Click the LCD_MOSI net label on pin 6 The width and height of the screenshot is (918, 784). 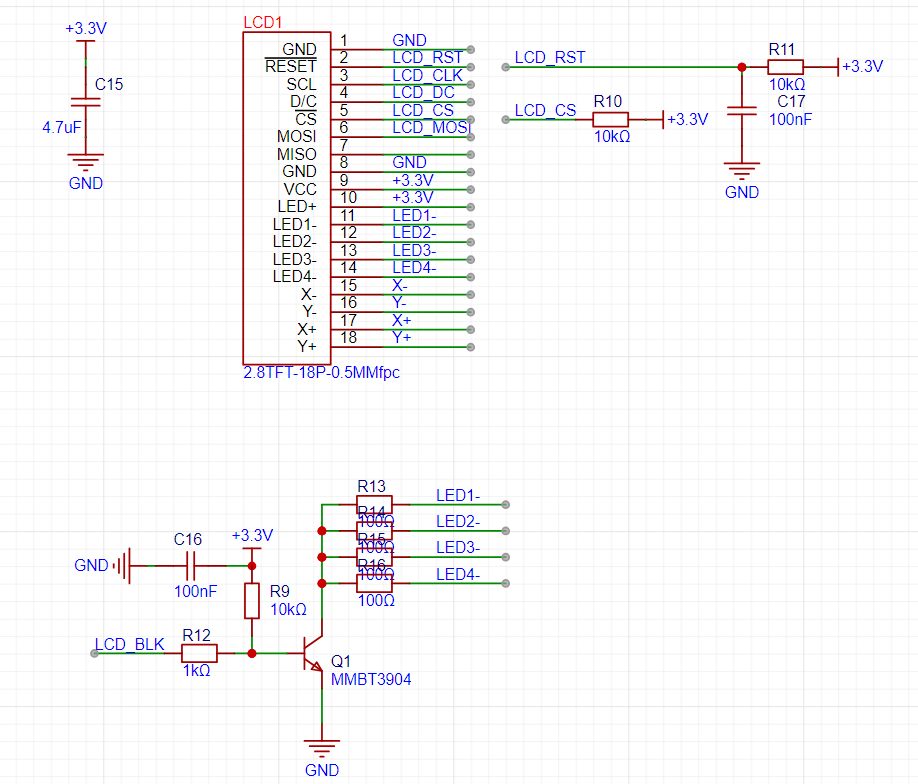click(x=431, y=127)
